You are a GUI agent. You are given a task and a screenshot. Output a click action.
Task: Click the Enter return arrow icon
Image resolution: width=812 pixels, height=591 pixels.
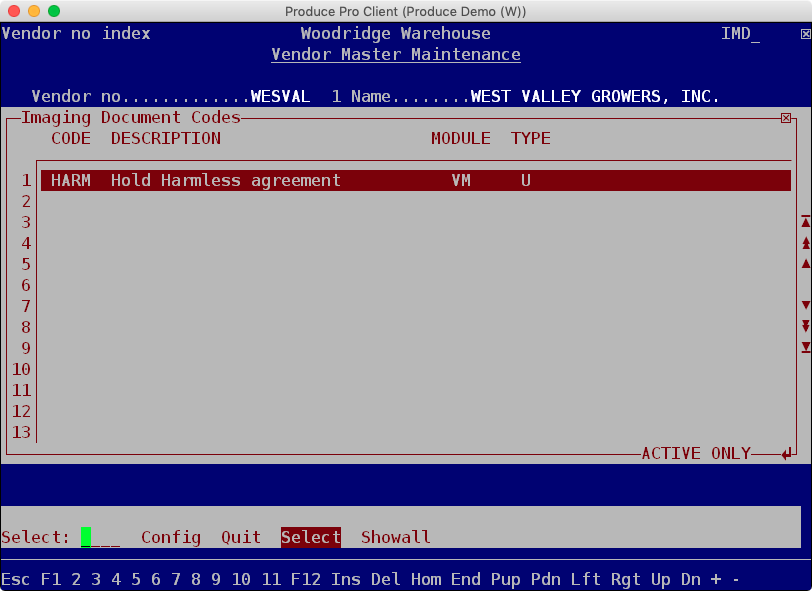point(761,454)
